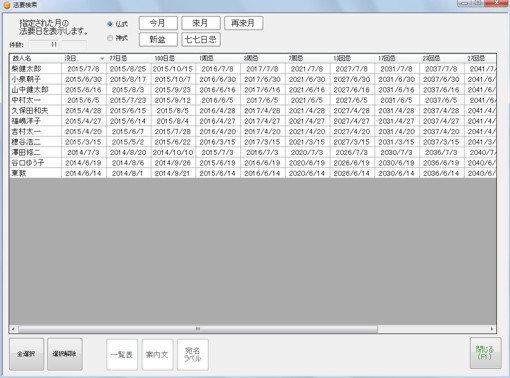
Task: Click the 七七日忌 button
Action: (x=201, y=39)
